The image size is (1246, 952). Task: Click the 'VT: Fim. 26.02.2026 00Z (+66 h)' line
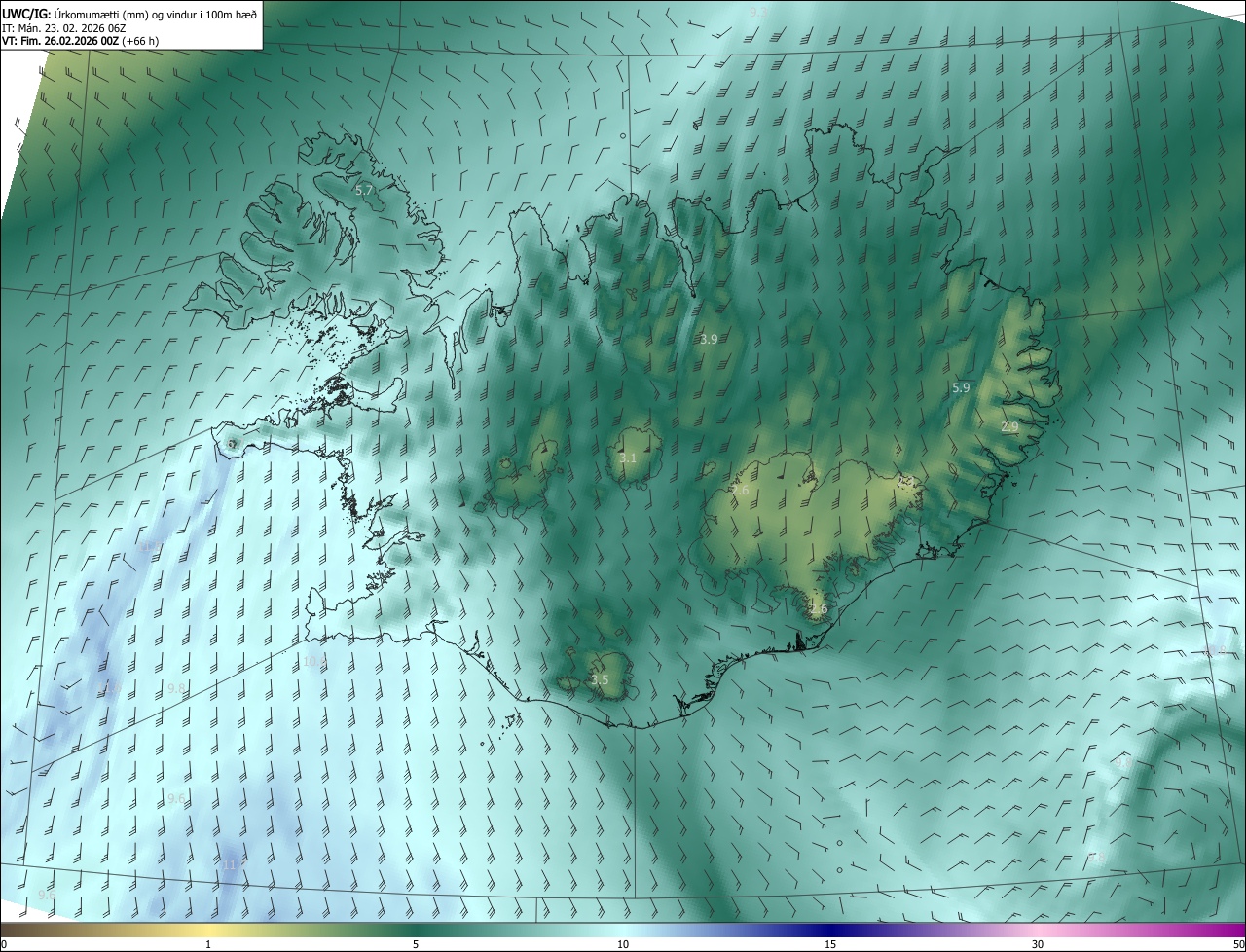point(81,41)
